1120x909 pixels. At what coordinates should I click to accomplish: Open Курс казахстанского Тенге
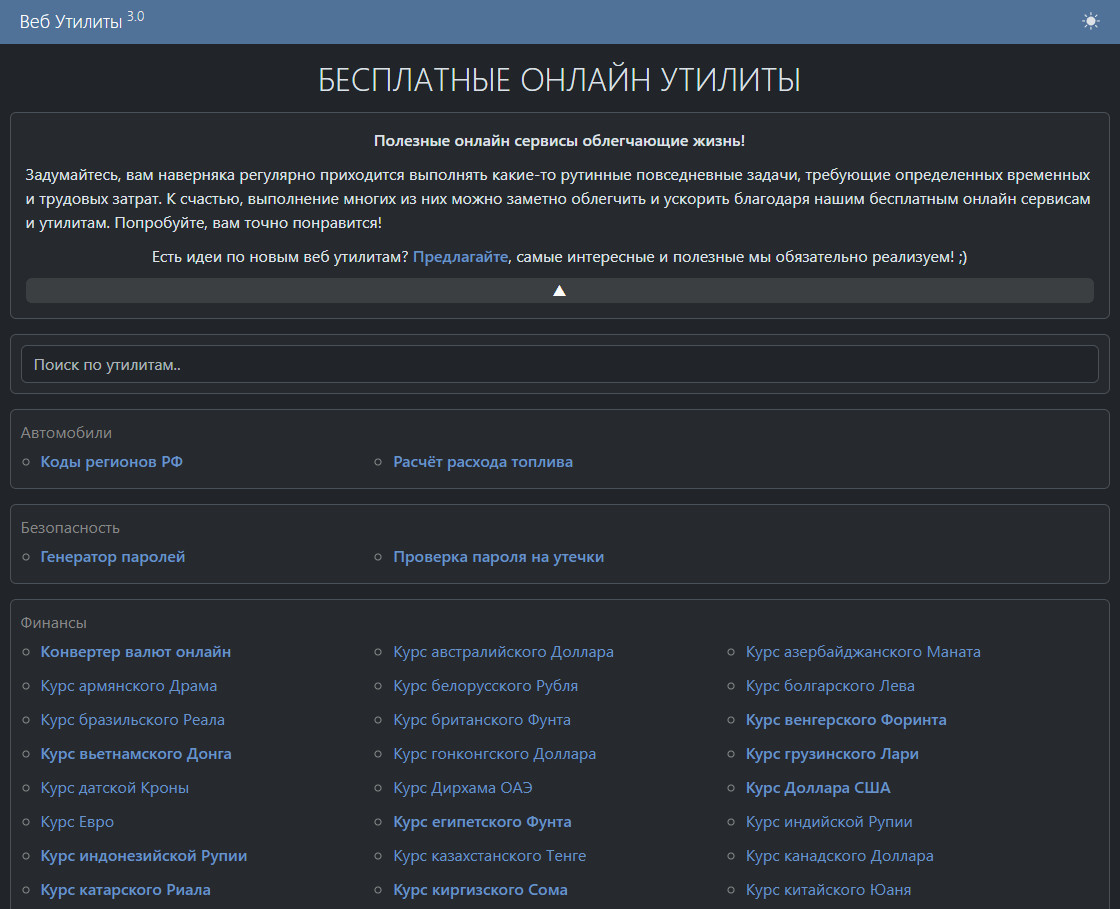coord(489,855)
